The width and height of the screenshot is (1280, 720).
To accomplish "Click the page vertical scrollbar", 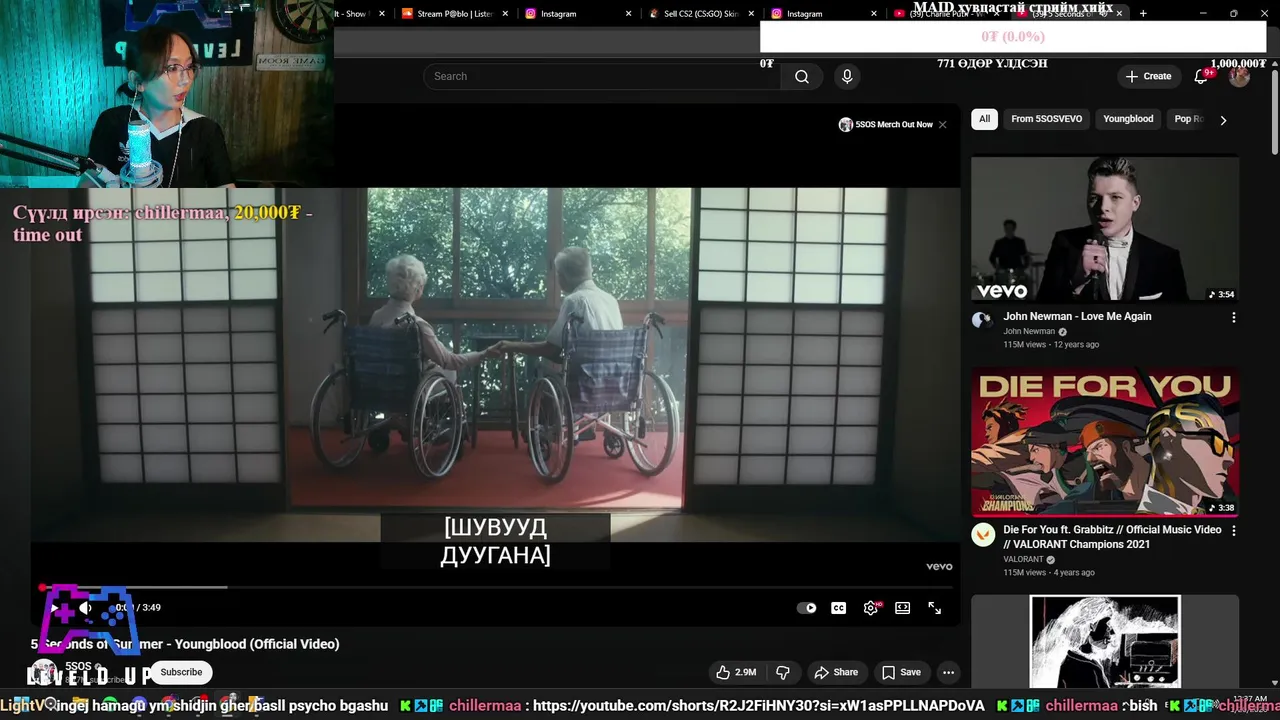I will [1274, 110].
